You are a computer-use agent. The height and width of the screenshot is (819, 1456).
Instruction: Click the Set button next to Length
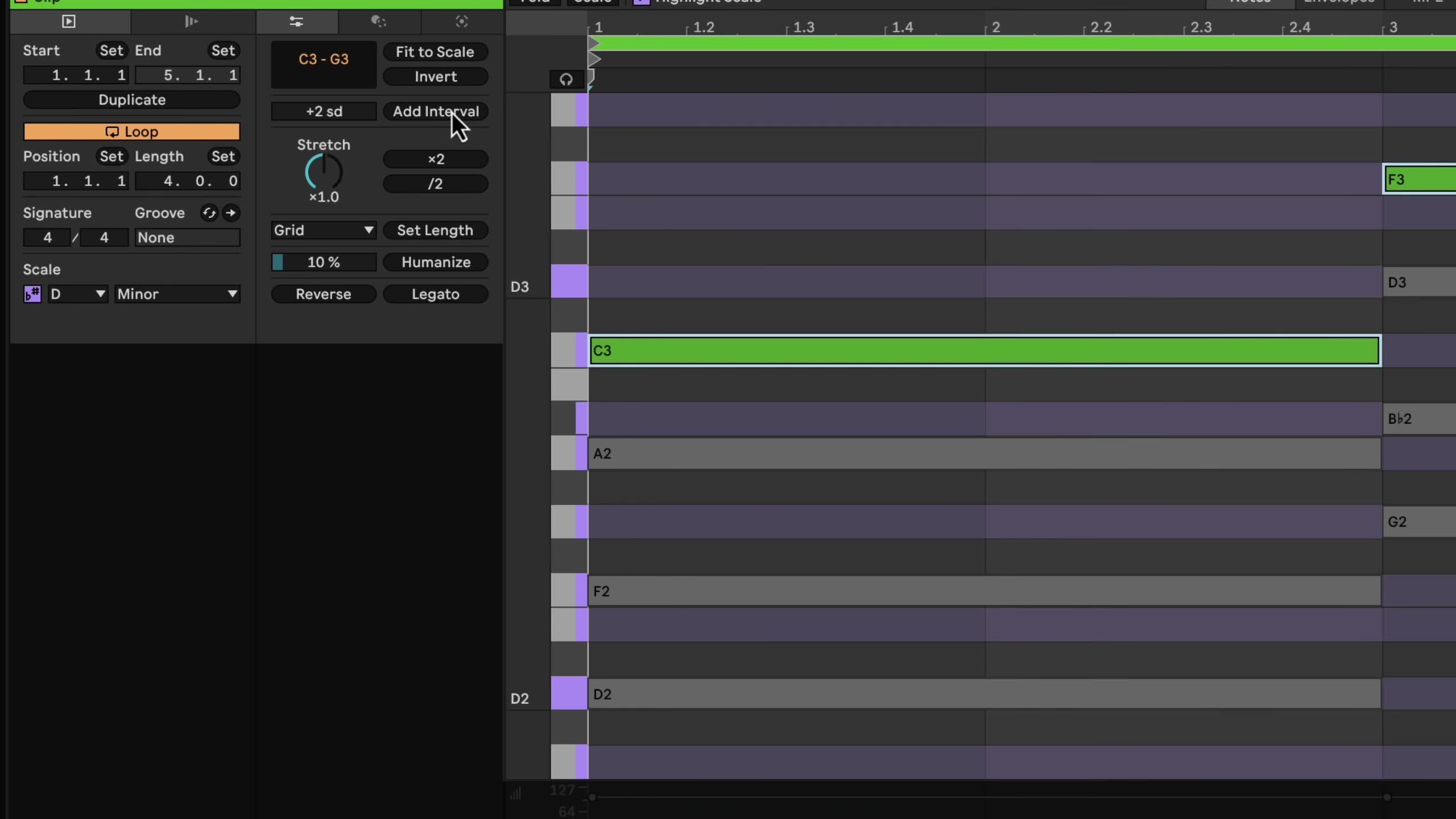pos(223,156)
